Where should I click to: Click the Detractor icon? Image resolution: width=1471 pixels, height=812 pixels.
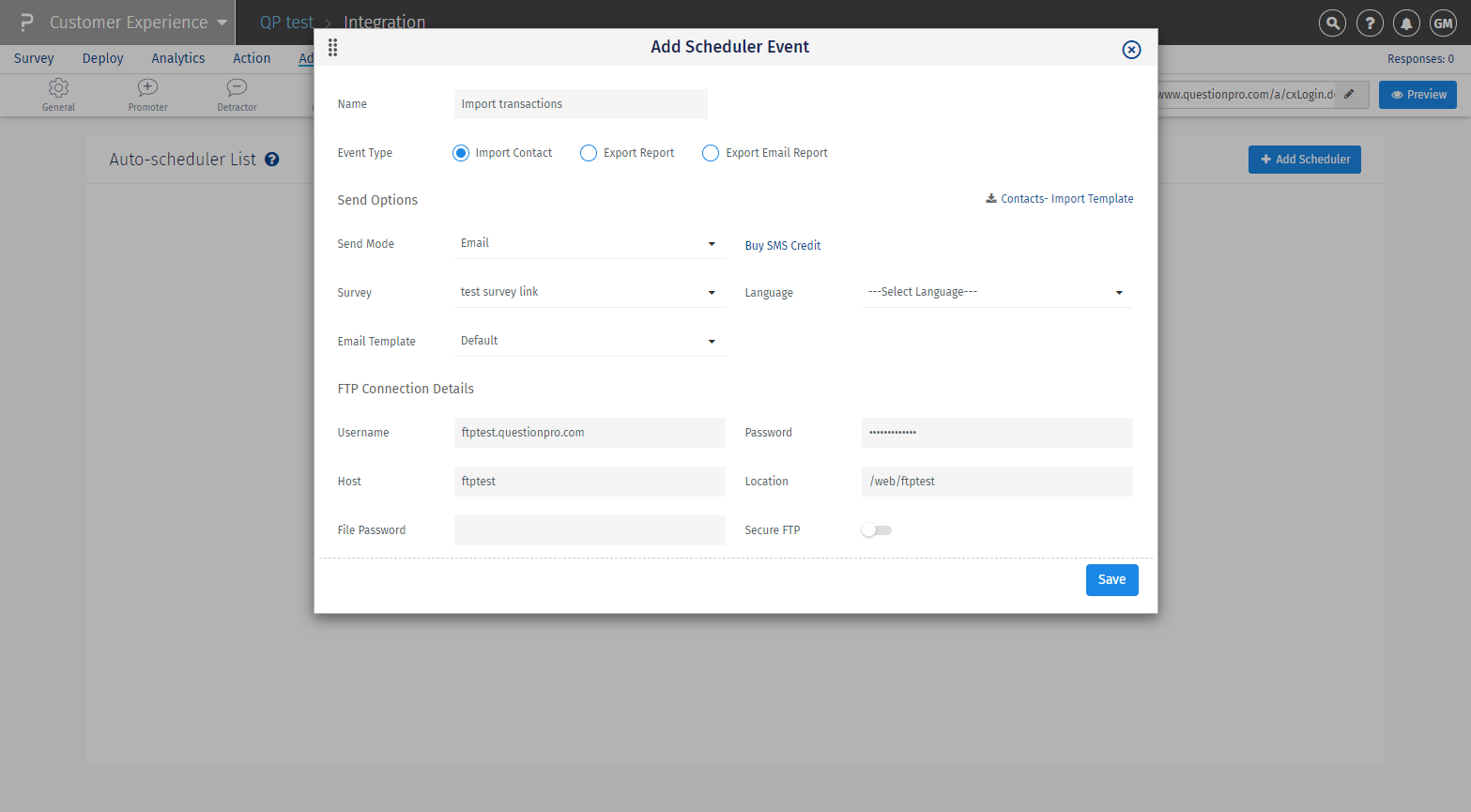tap(236, 86)
